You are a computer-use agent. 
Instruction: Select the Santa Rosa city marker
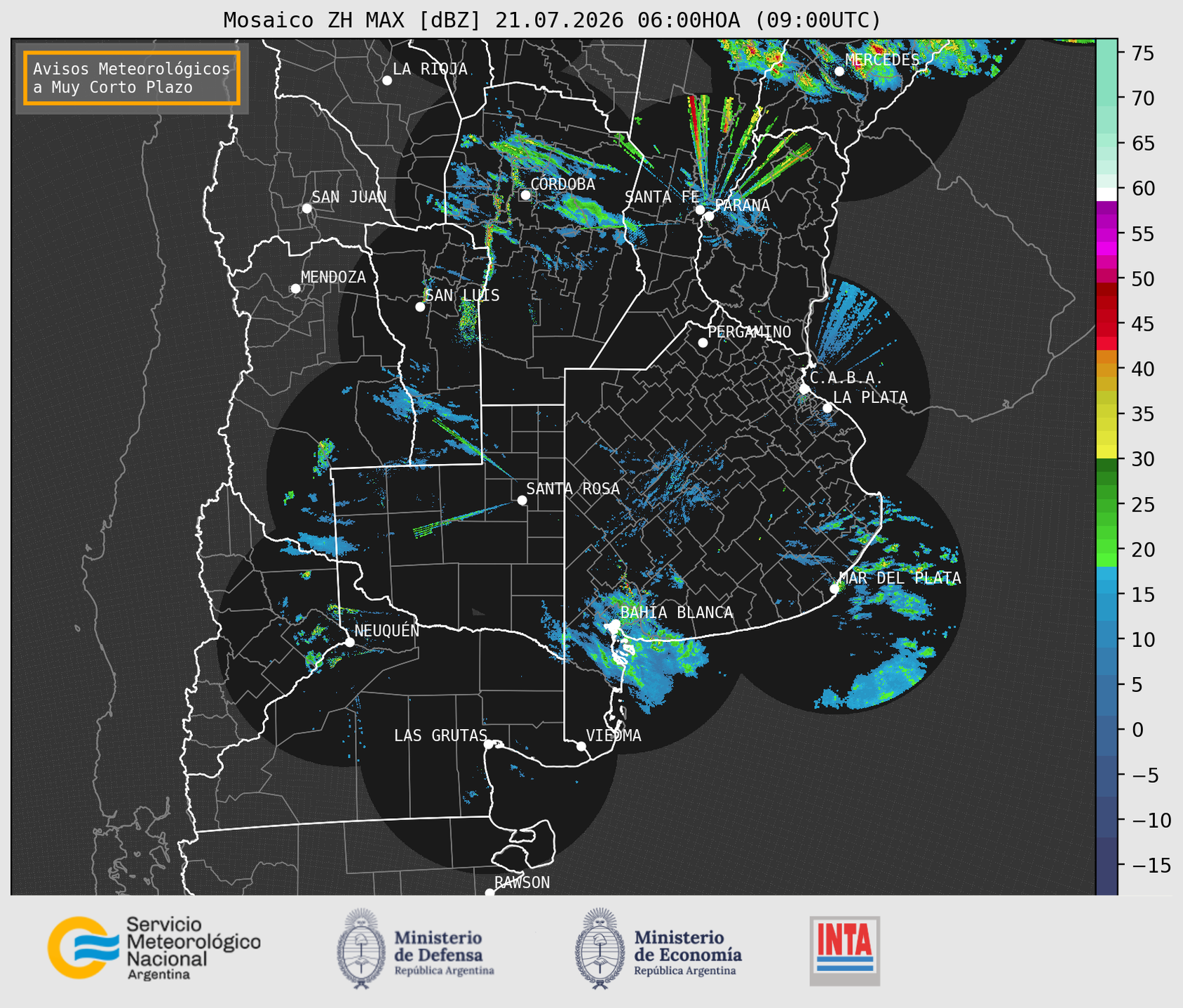tap(522, 500)
